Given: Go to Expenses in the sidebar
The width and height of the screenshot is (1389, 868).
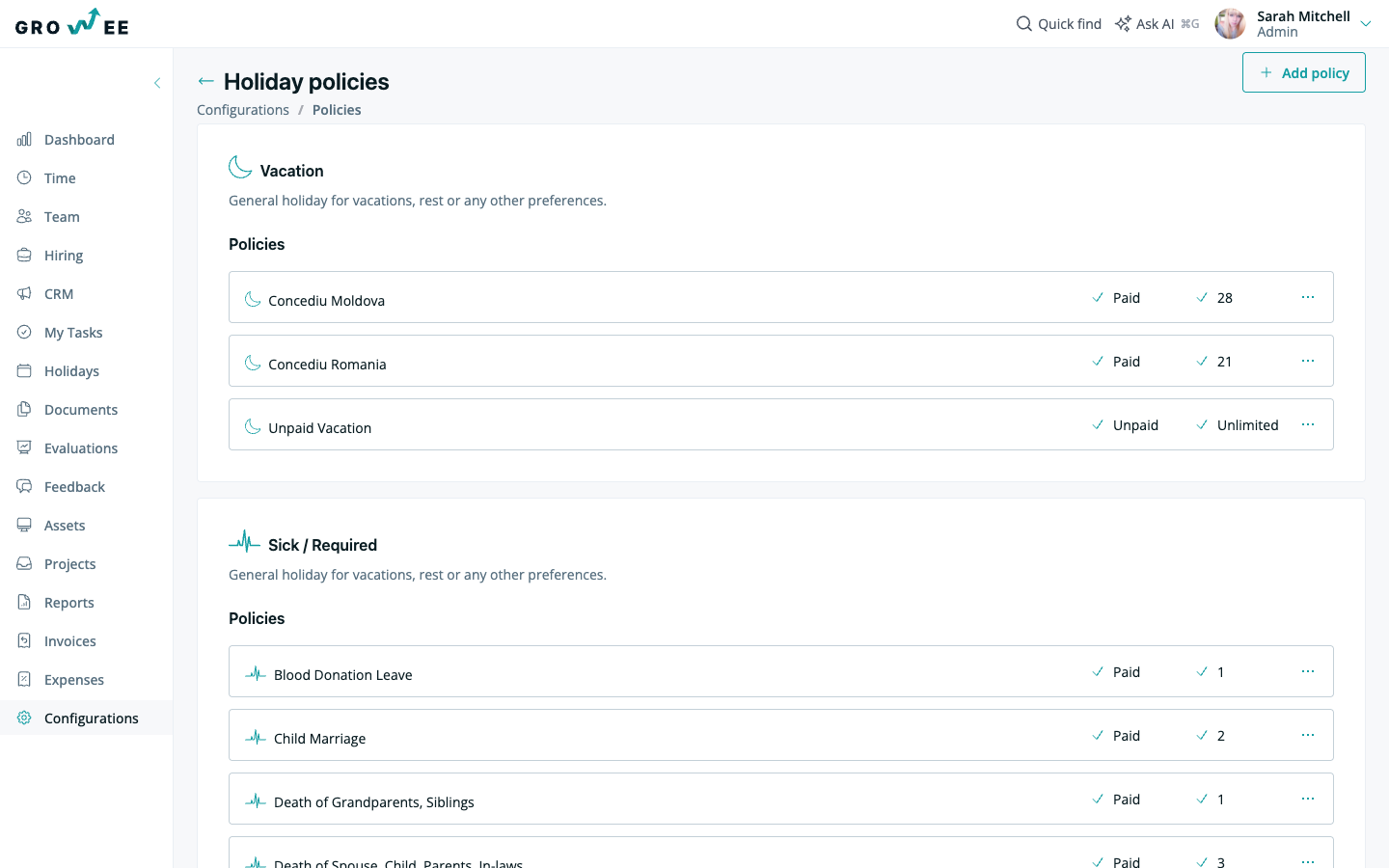Looking at the screenshot, I should coord(74,680).
